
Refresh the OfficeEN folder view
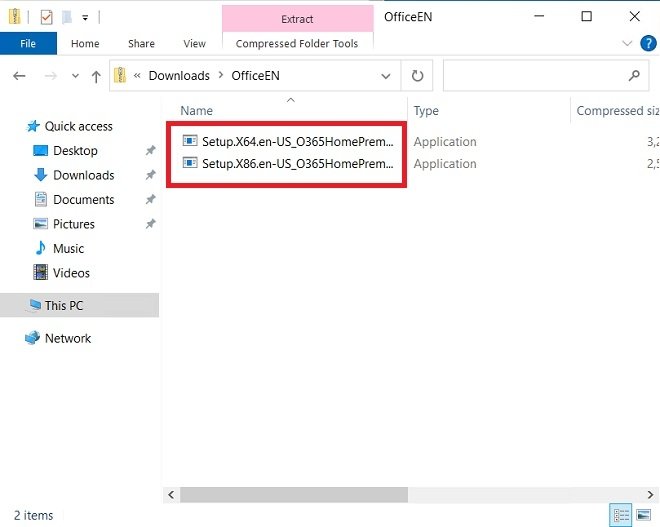tap(417, 76)
